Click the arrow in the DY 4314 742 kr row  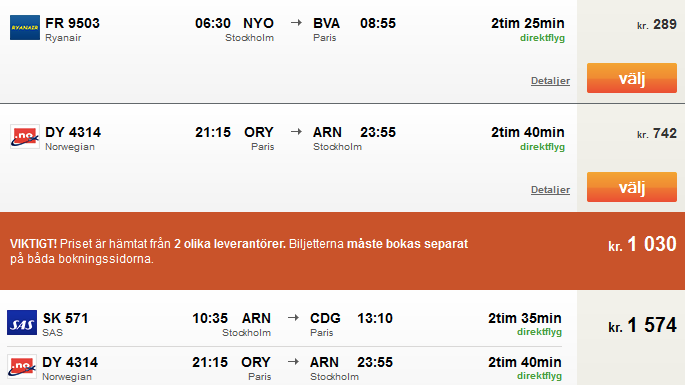pos(296,132)
